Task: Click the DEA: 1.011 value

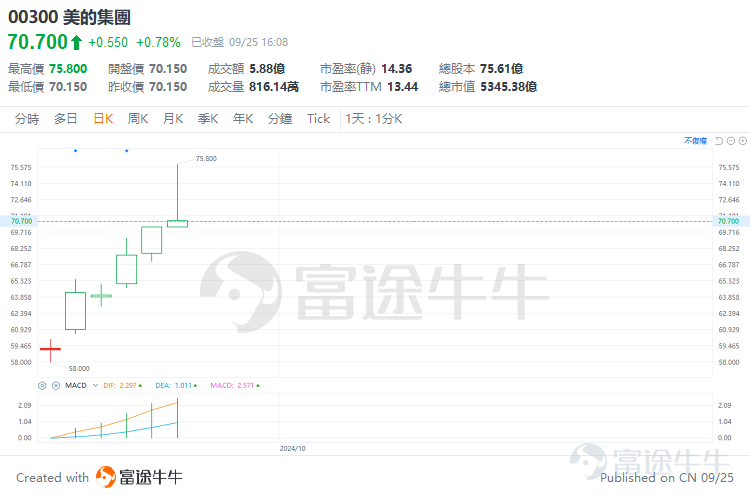Action: pos(176,386)
